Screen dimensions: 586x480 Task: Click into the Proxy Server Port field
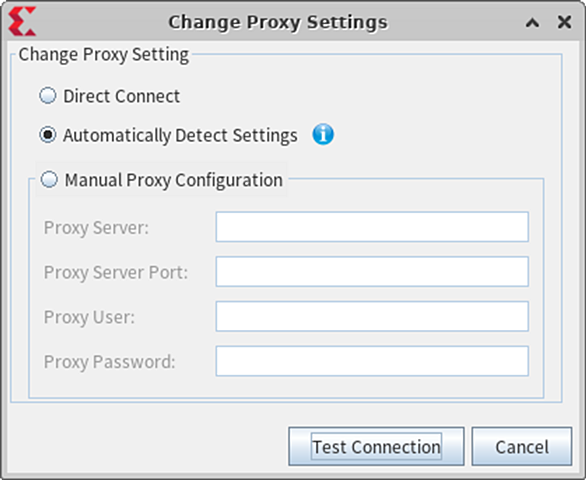click(x=372, y=272)
